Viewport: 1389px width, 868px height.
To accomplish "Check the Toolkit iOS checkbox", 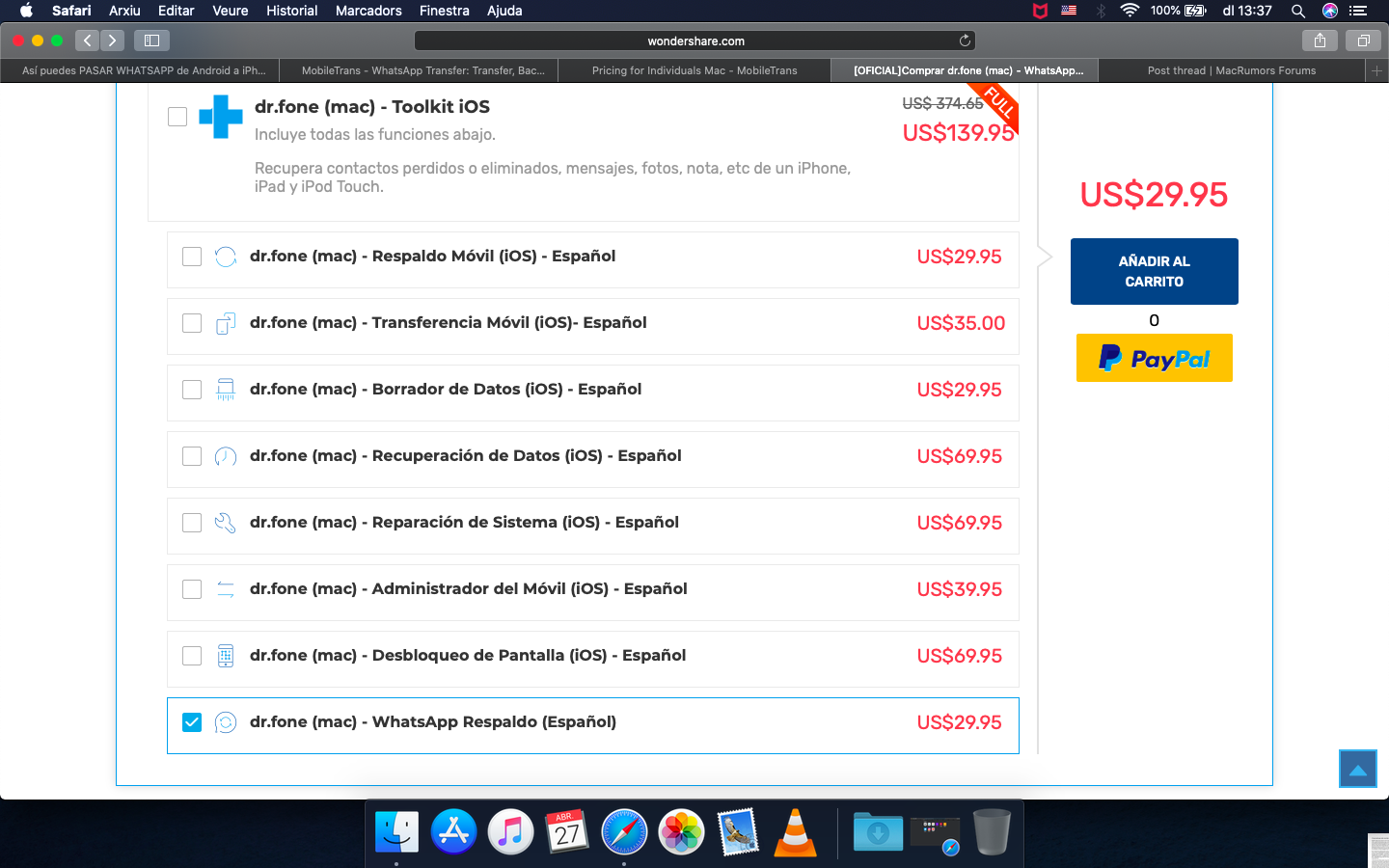I will tap(177, 117).
